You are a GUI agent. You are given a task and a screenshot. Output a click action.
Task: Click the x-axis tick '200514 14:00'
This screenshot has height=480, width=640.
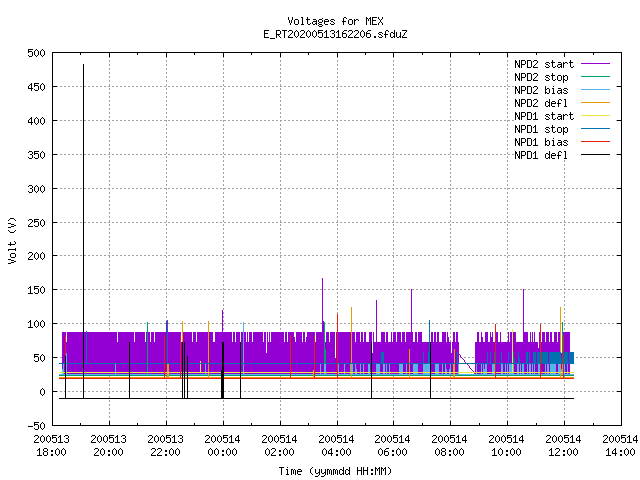[620, 446]
